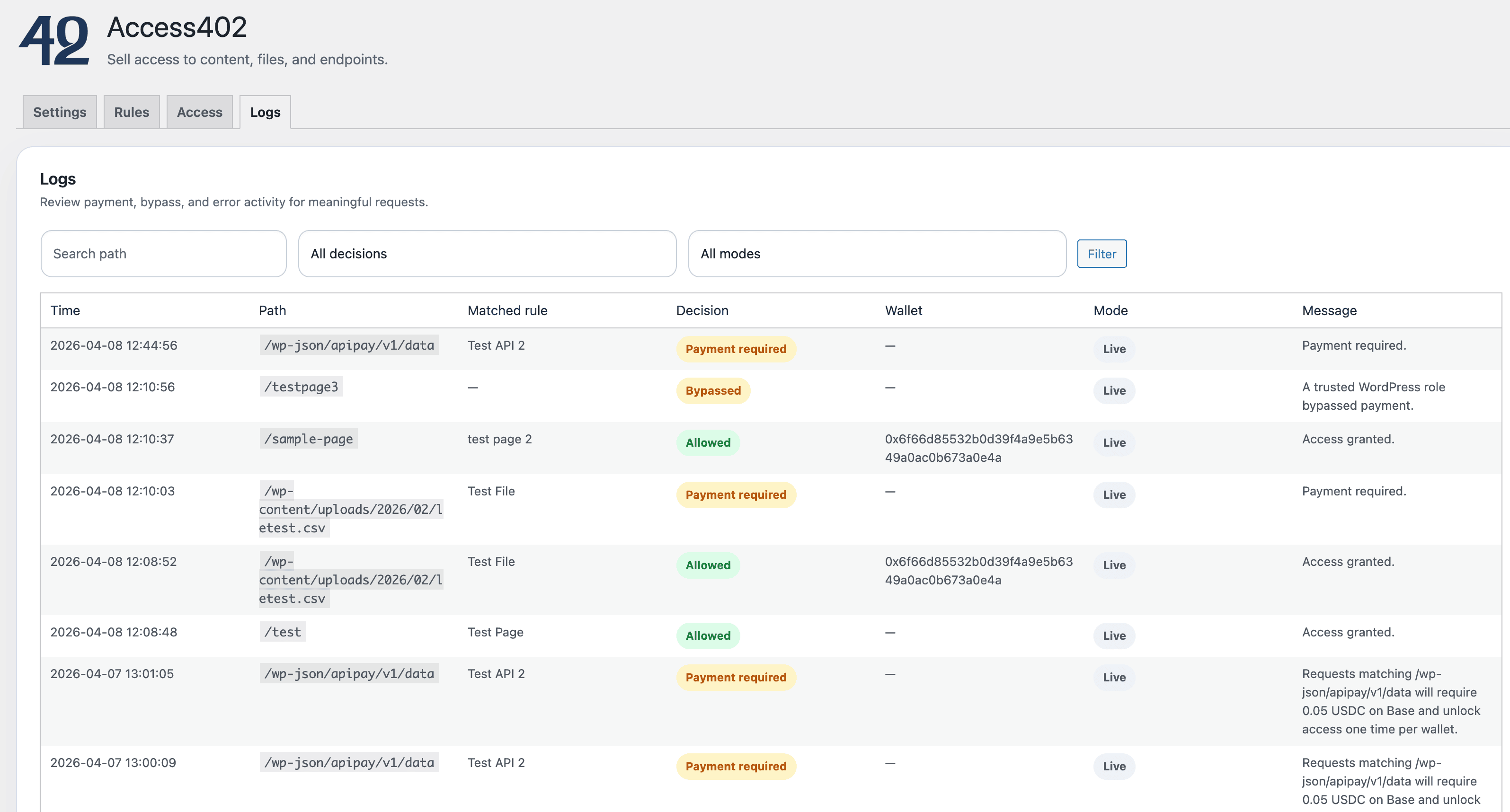Viewport: 1510px width, 812px height.
Task: Click the Path column header
Action: coord(273,310)
